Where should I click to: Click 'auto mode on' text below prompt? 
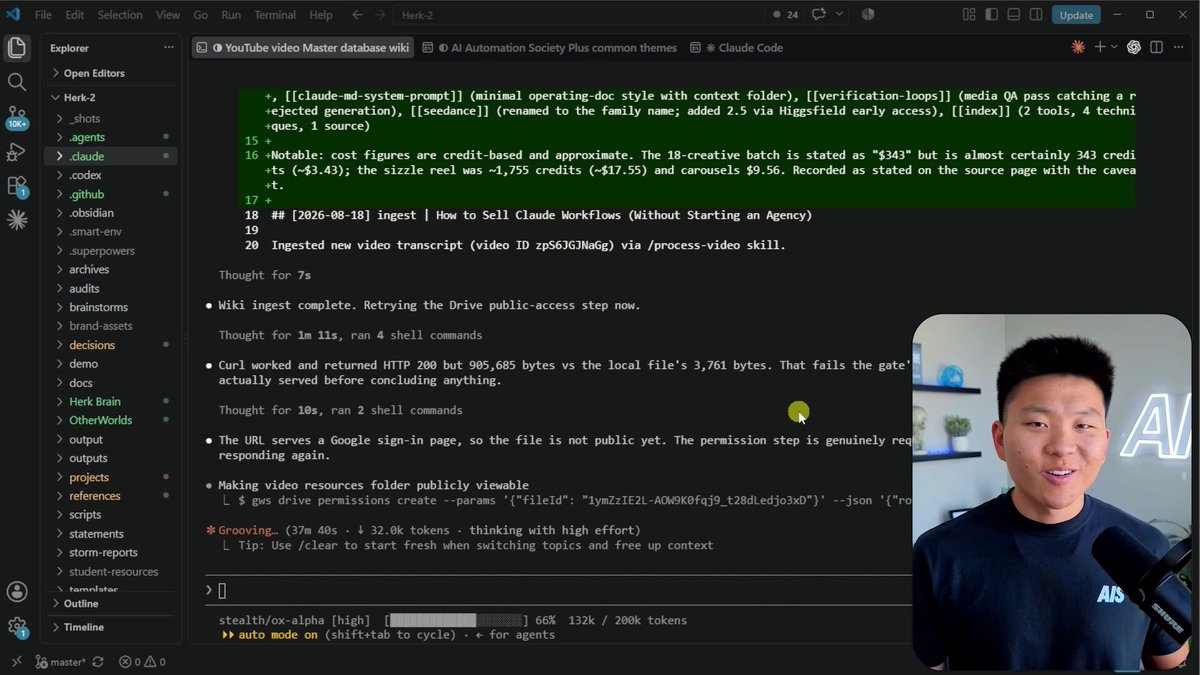278,635
